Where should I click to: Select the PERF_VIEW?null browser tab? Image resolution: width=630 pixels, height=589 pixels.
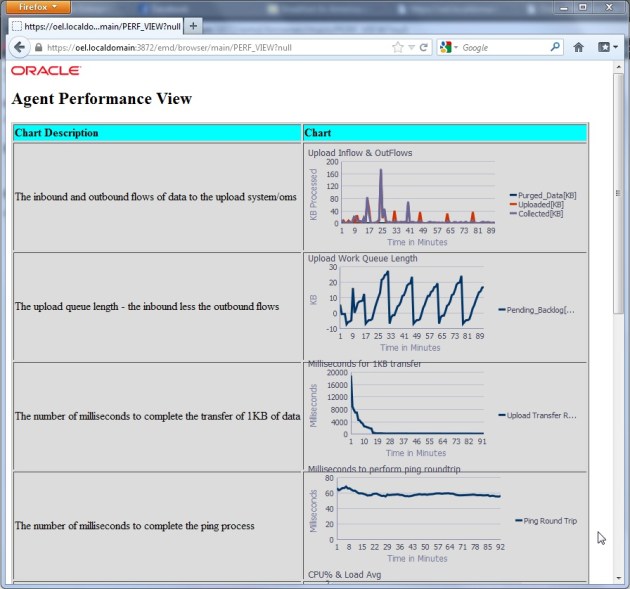(x=96, y=27)
